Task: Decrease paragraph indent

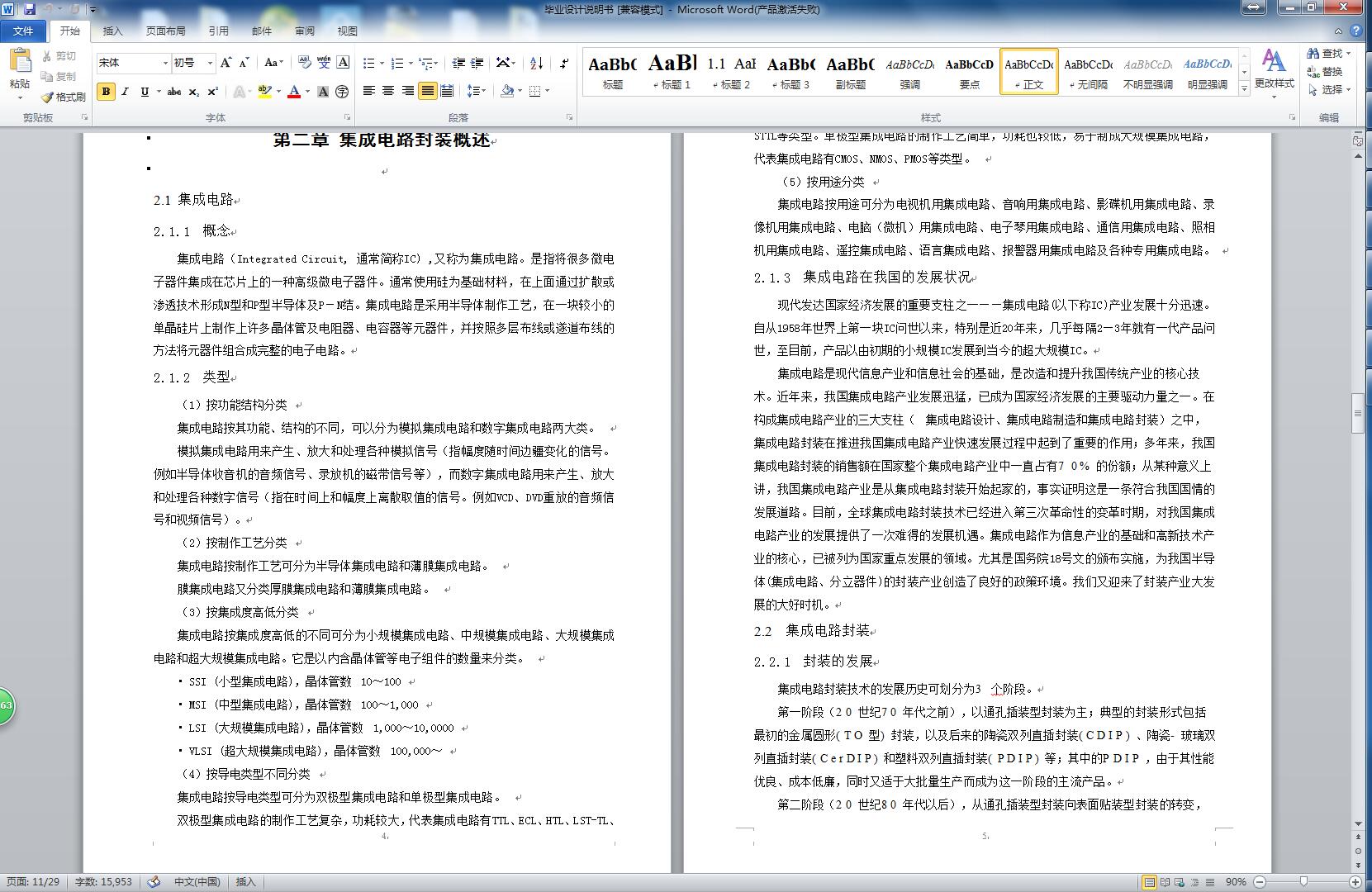Action: click(x=458, y=63)
